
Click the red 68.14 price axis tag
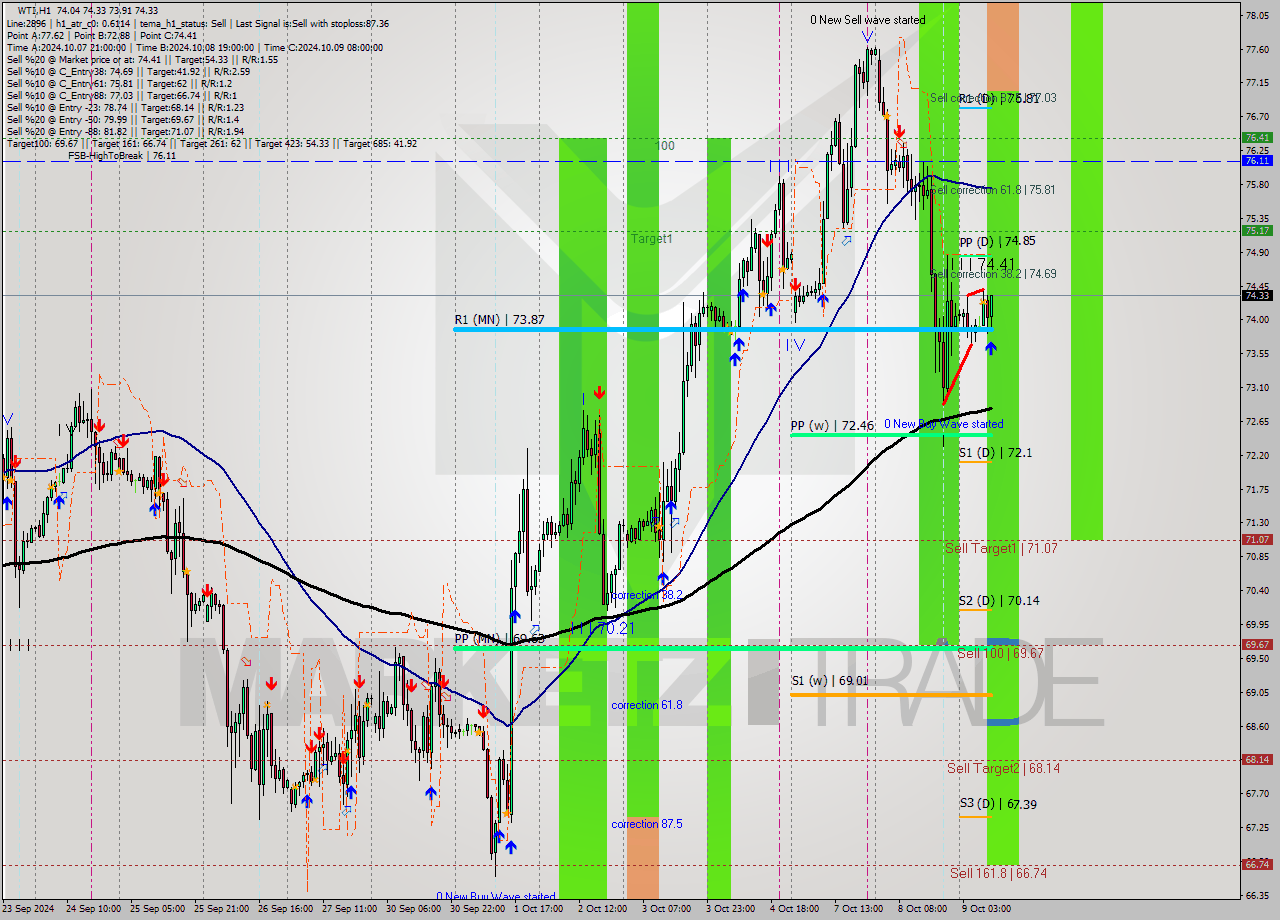point(1257,759)
